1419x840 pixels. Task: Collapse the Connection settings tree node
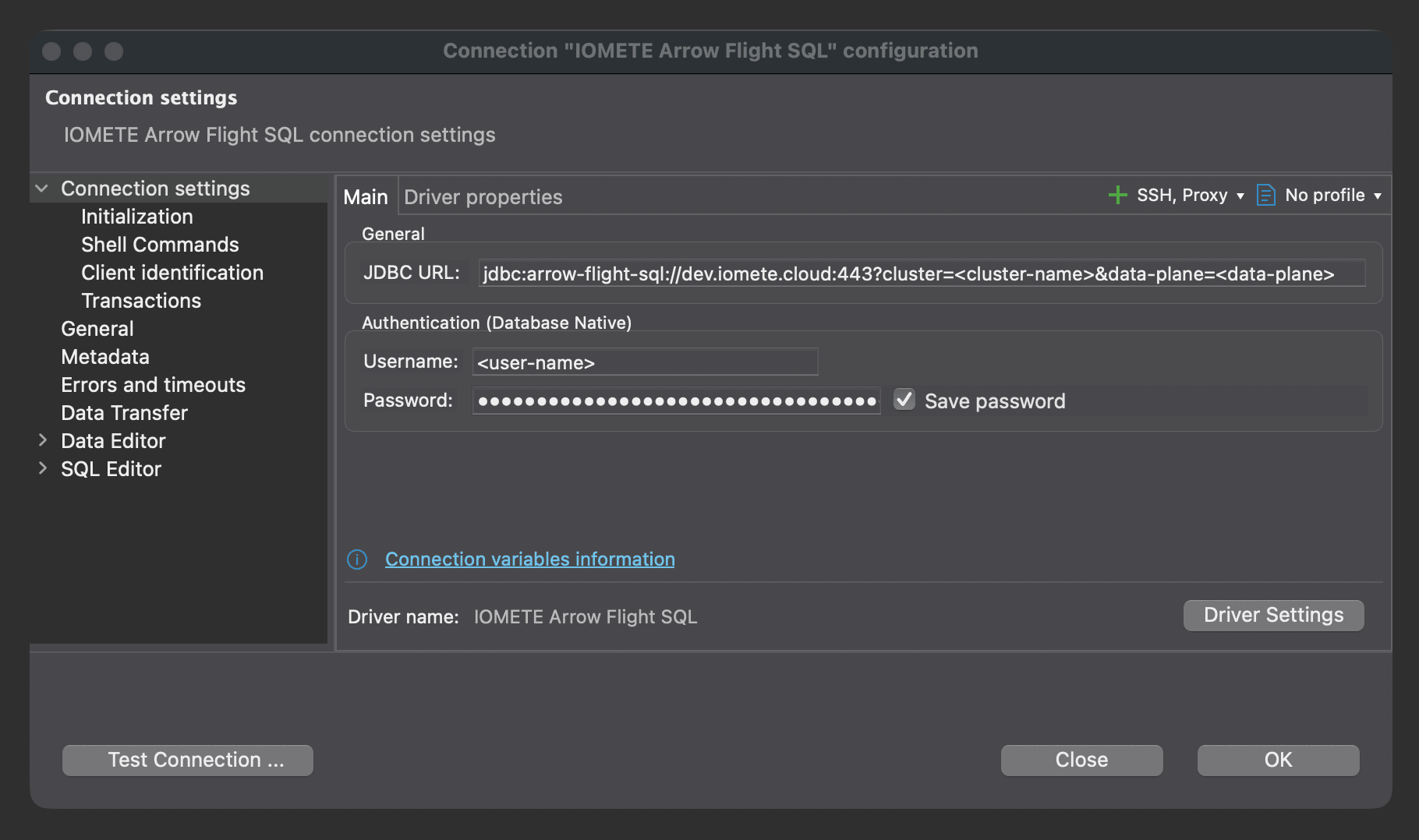click(x=42, y=189)
